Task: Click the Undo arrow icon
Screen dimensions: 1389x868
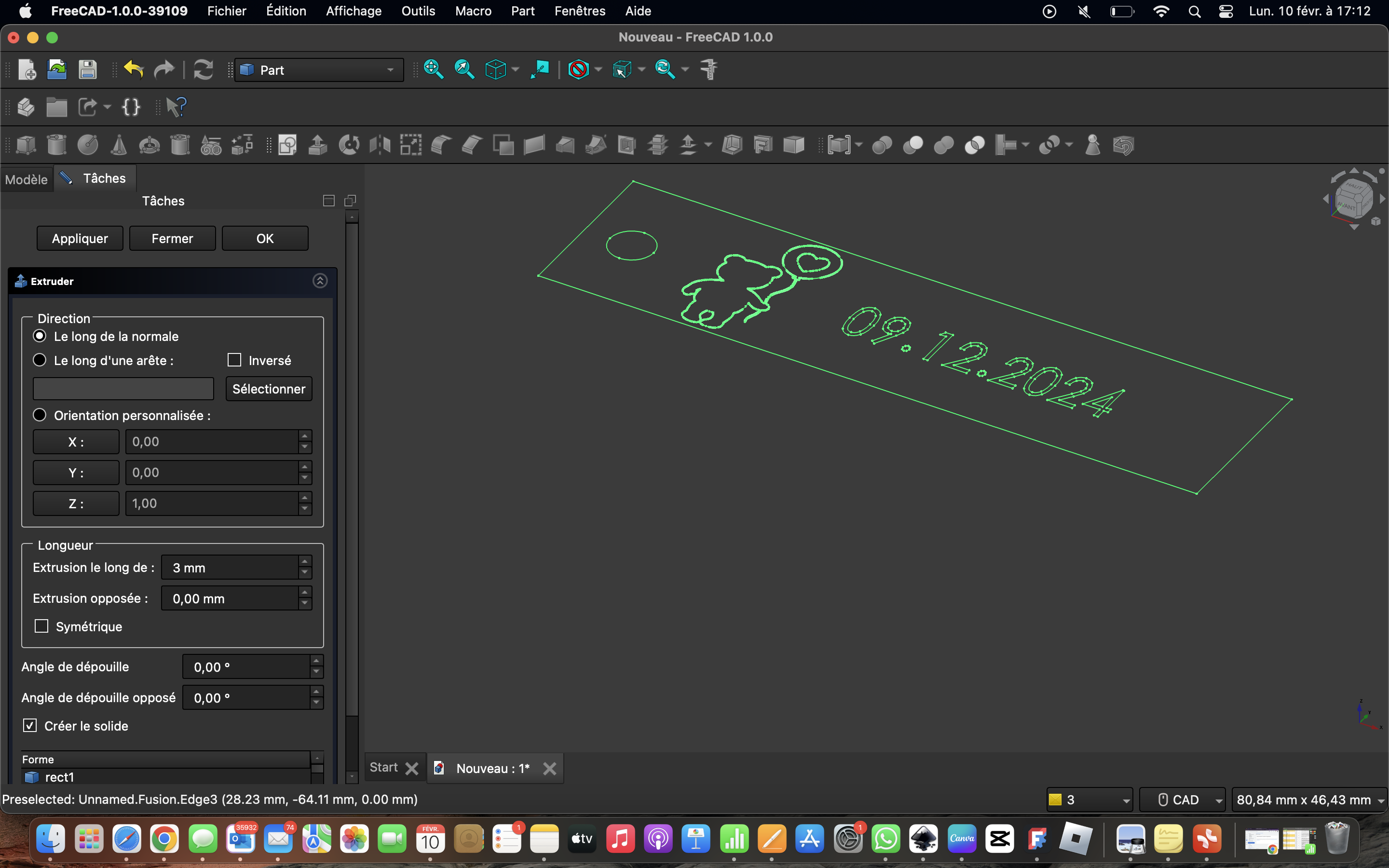Action: pos(133,69)
